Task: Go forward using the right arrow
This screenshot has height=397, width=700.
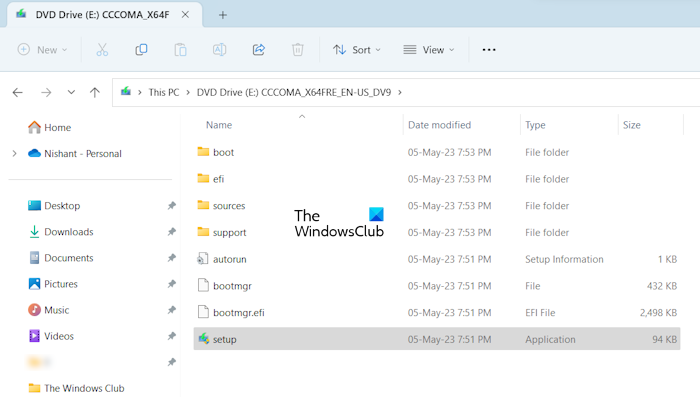Action: (46, 92)
